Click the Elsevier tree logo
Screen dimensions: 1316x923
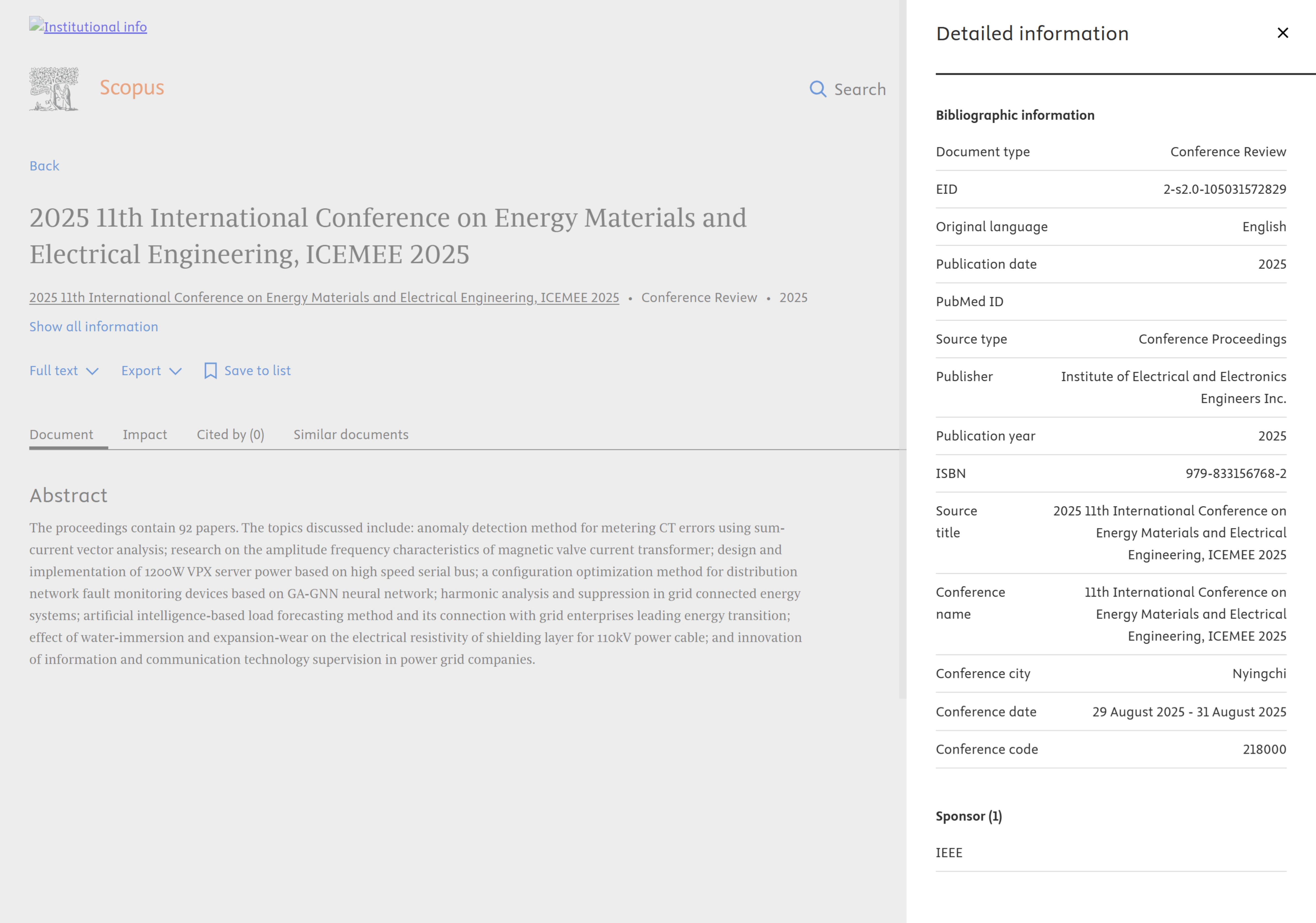pos(54,89)
